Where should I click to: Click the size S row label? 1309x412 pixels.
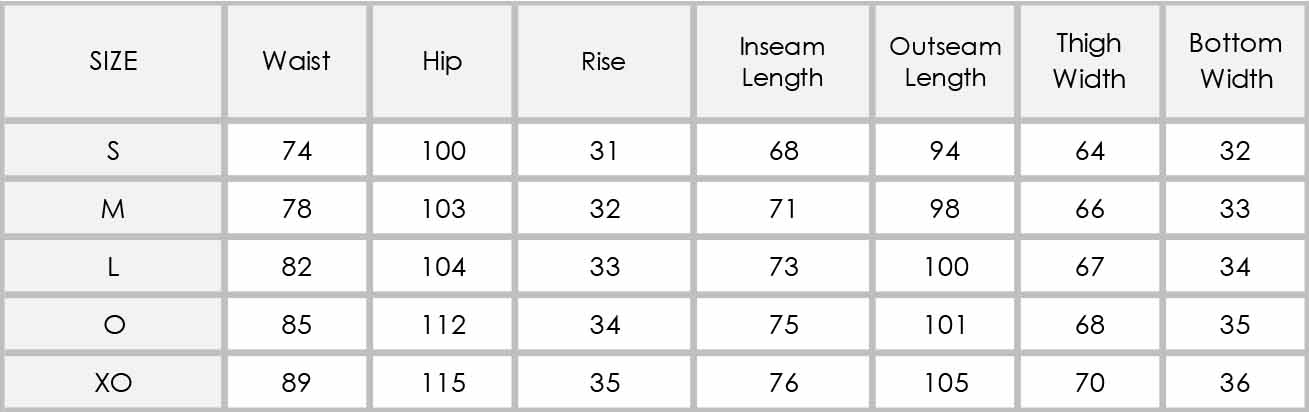tap(113, 151)
